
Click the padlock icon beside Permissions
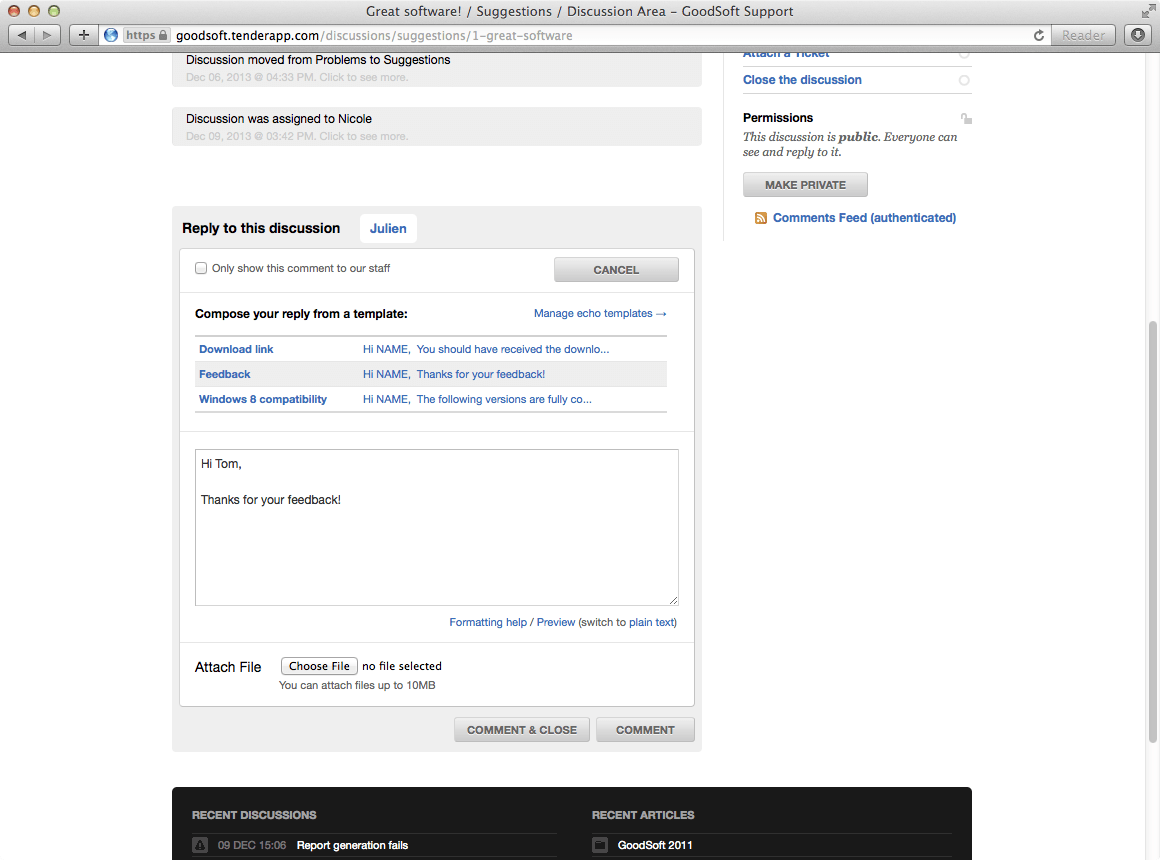[x=965, y=118]
